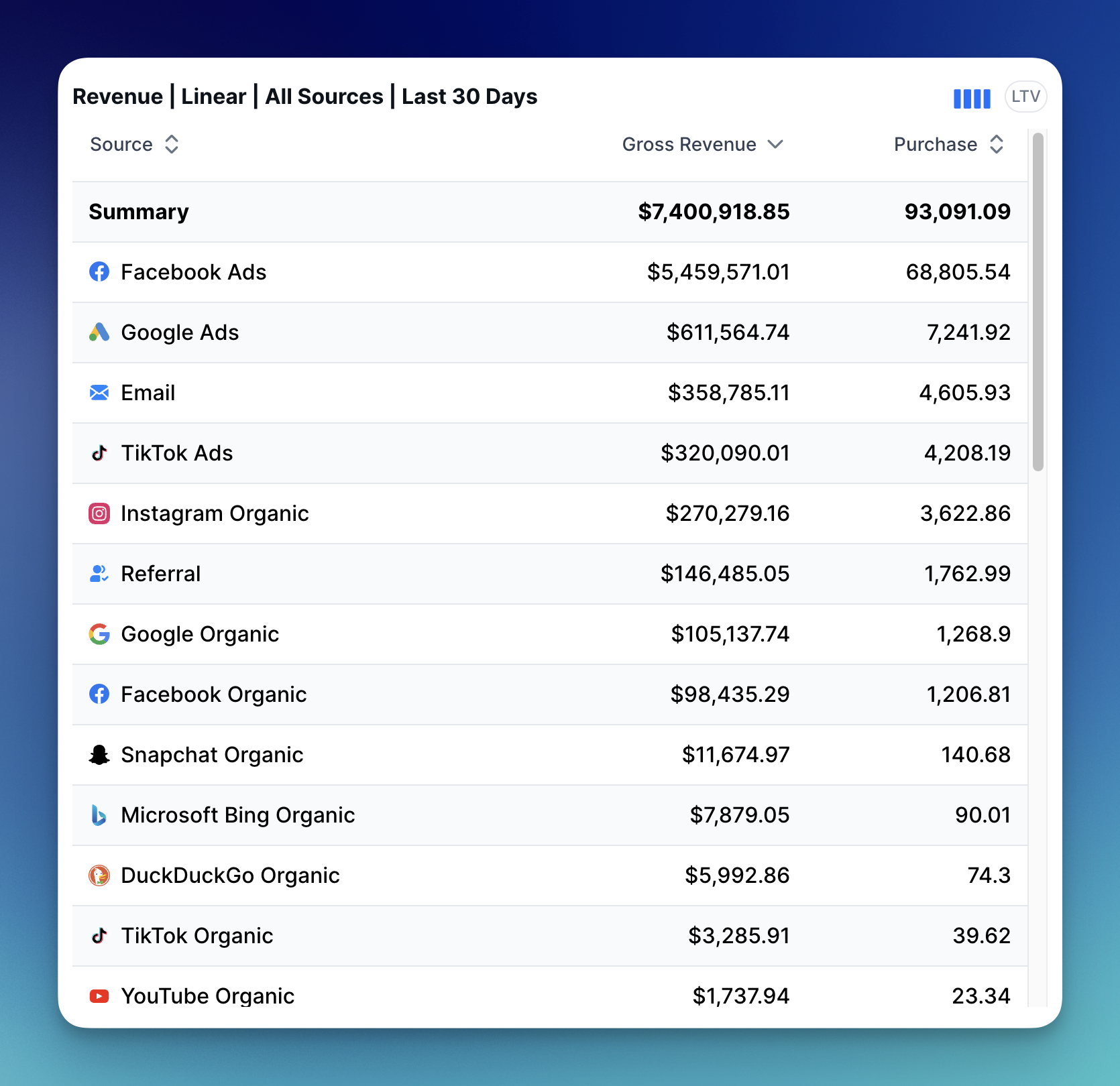Click the $98,435.29 revenue cell

730,695
